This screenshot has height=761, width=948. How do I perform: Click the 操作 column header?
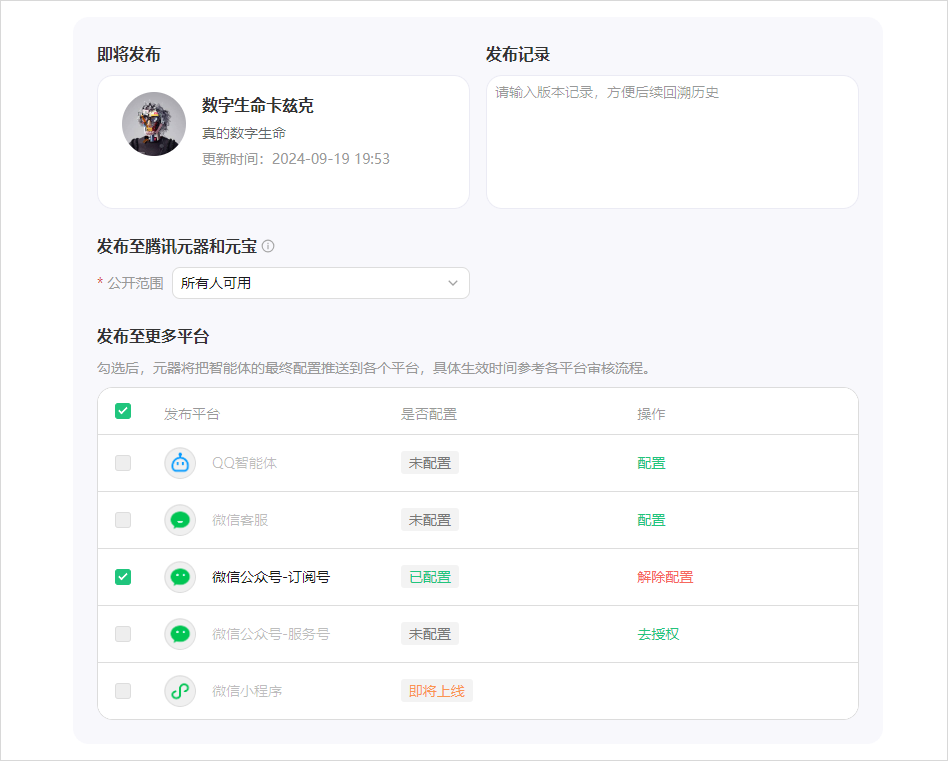click(x=651, y=414)
